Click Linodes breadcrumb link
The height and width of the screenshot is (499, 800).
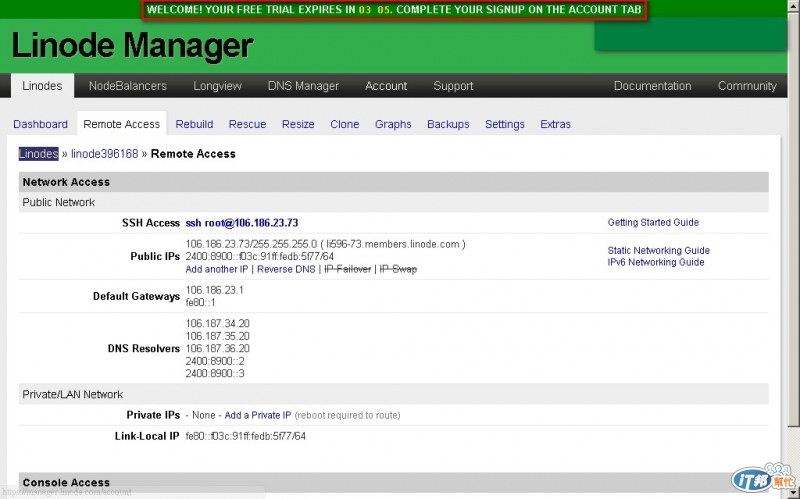pyautogui.click(x=39, y=154)
